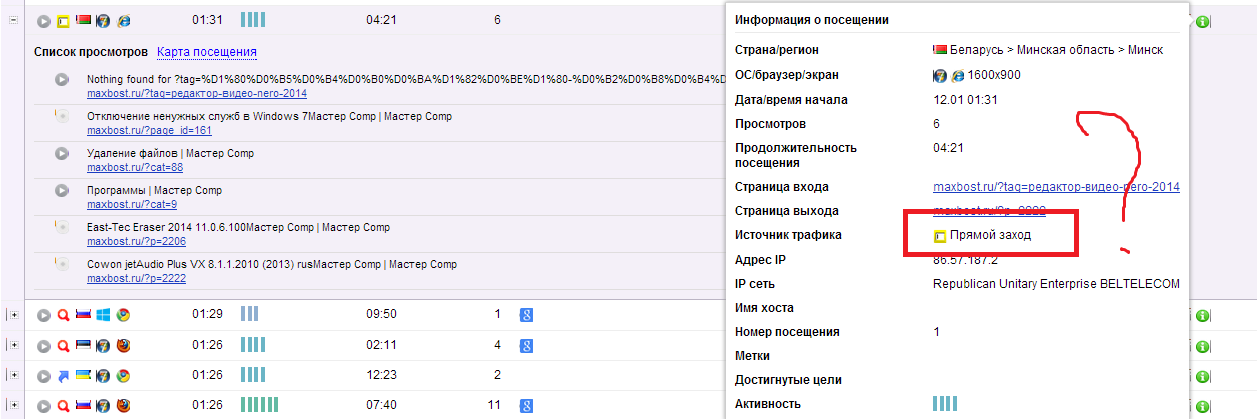The image size is (1257, 419).
Task: Collapse the expanded 01:31 visit row
Action: click(x=13, y=20)
